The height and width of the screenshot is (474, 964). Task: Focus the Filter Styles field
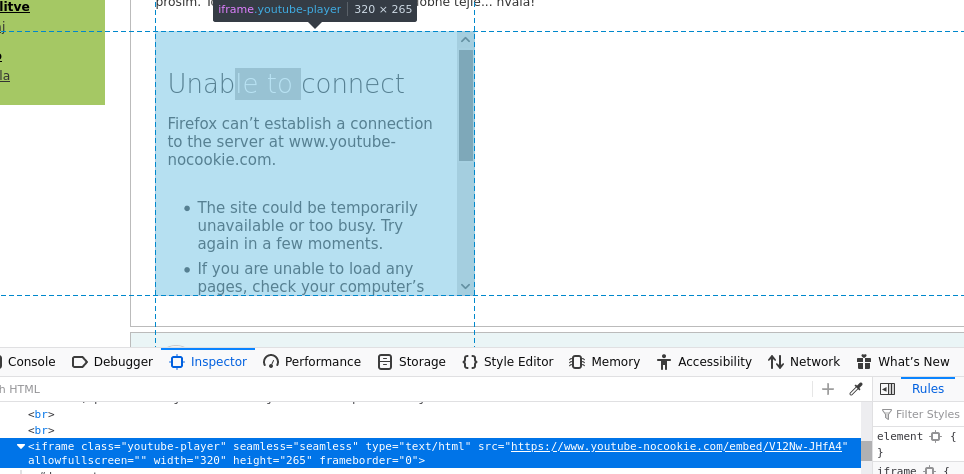click(921, 414)
